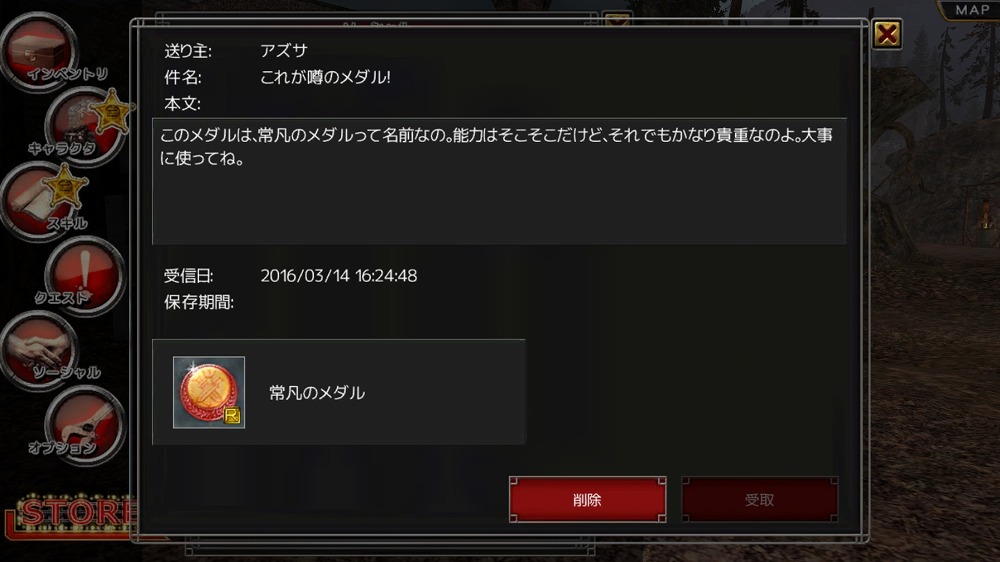Click the 受取 receive button
Screen dimensions: 1000x562
tap(760, 499)
